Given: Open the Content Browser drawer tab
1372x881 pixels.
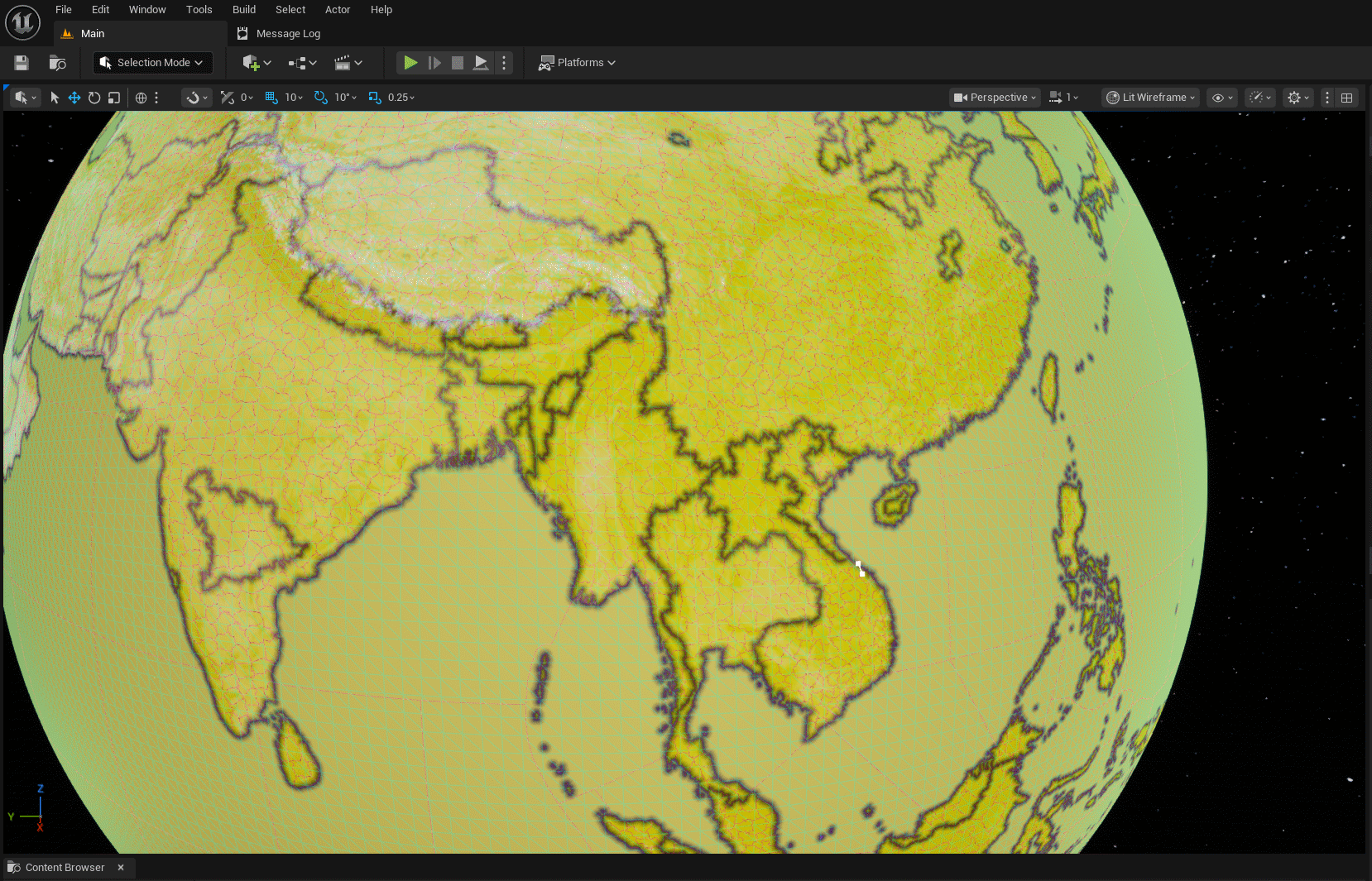Looking at the screenshot, I should click(x=69, y=868).
